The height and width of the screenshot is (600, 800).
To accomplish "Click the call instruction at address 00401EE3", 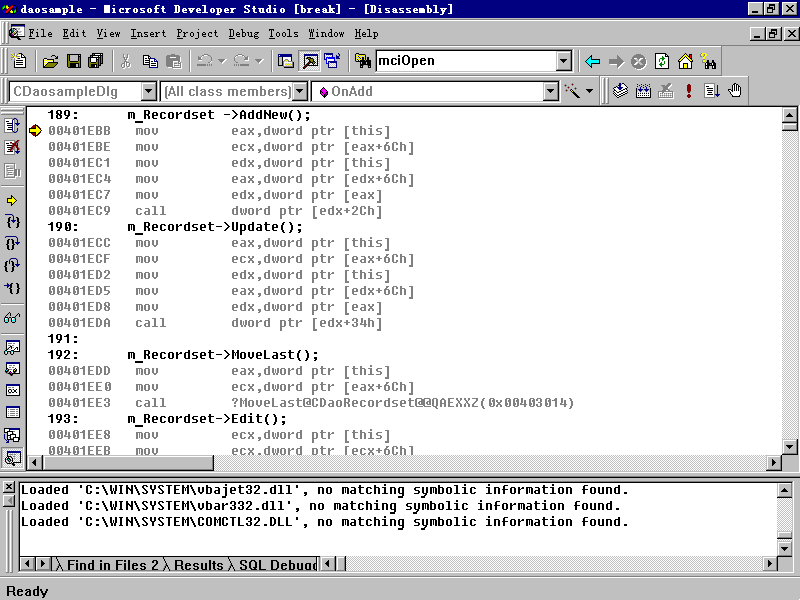I will [x=311, y=403].
